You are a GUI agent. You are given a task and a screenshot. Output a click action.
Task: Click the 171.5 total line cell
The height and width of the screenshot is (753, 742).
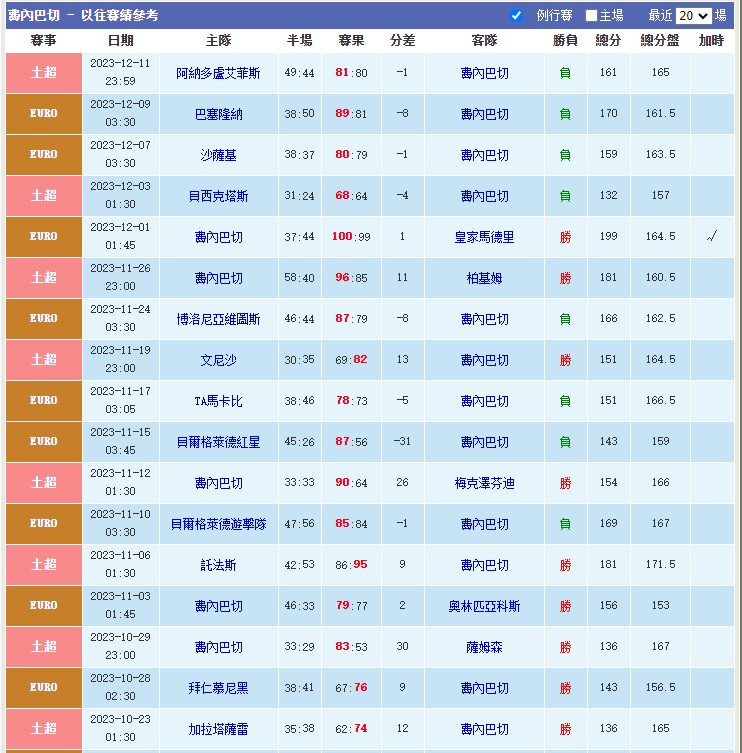[x=660, y=564]
